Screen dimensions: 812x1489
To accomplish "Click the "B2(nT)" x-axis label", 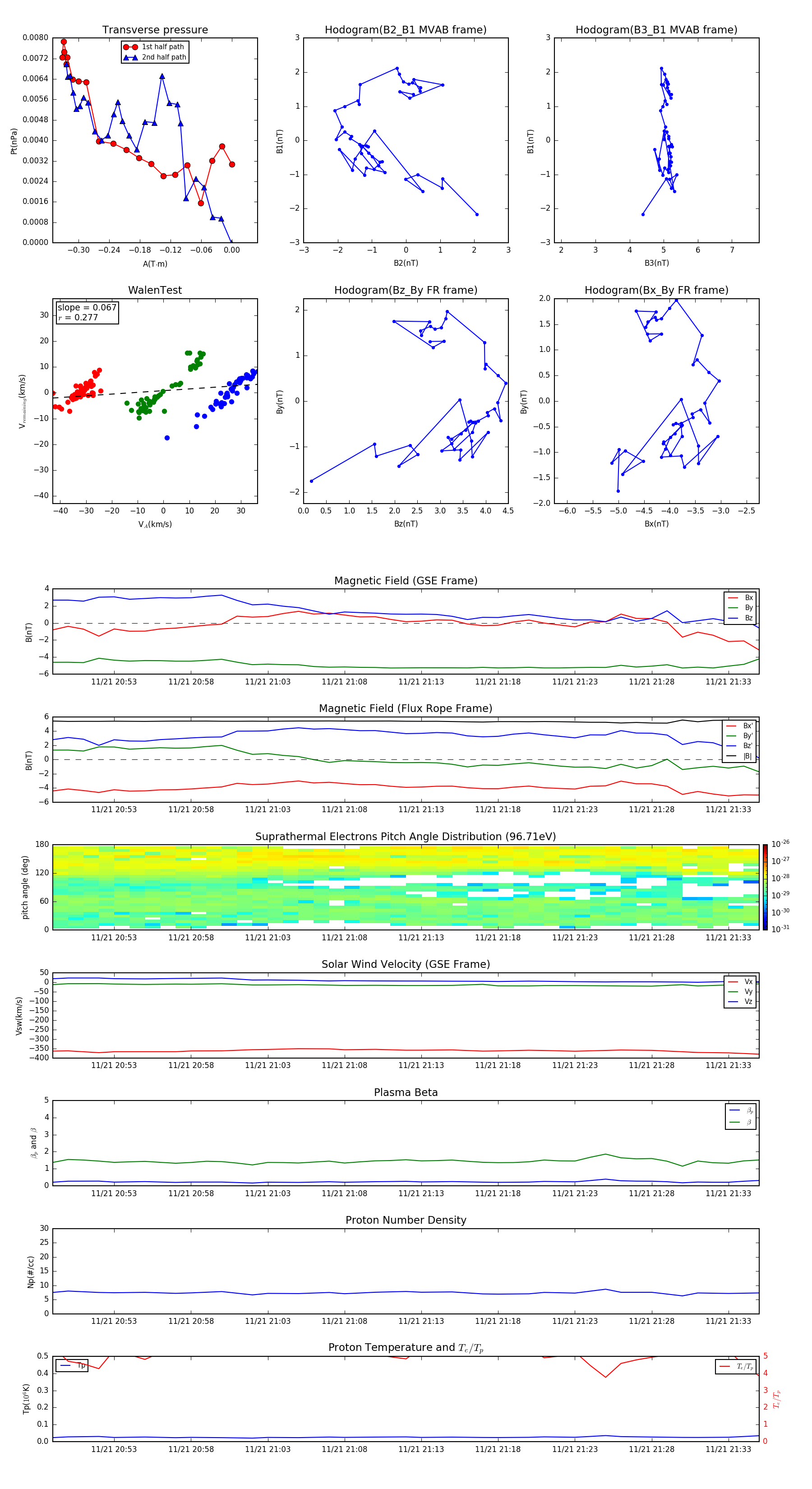I will (406, 263).
